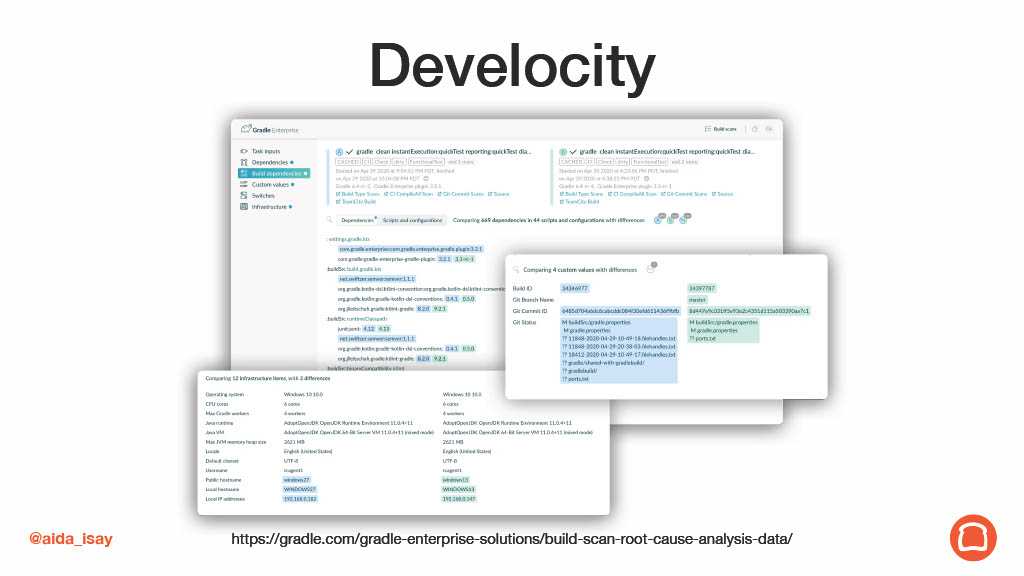Click the CACHED tag on build A
Image resolution: width=1024 pixels, height=576 pixels.
tap(348, 161)
